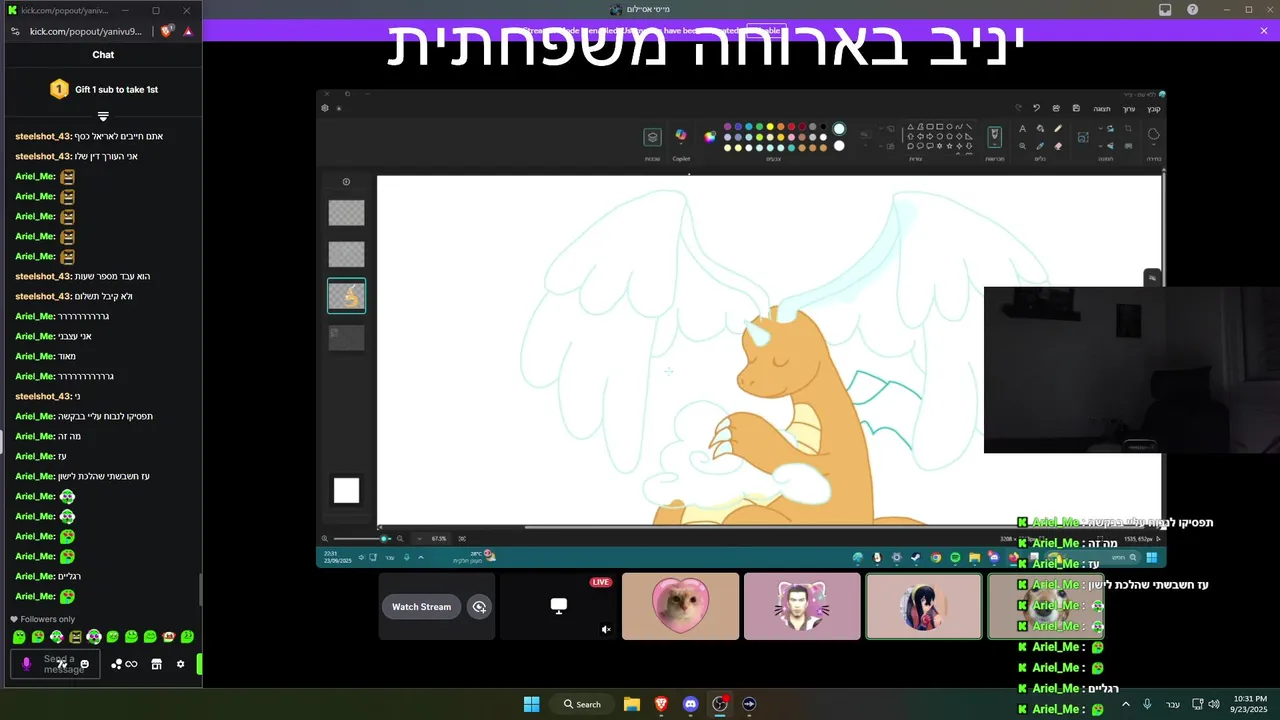Click Send a message chat box
This screenshot has width=1280, height=720.
55,664
